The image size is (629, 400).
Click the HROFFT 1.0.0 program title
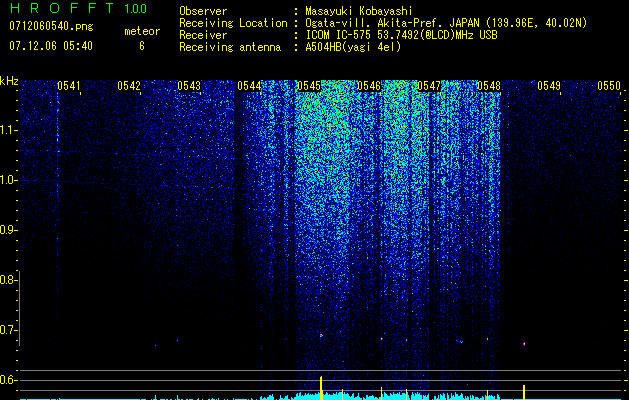click(x=79, y=8)
